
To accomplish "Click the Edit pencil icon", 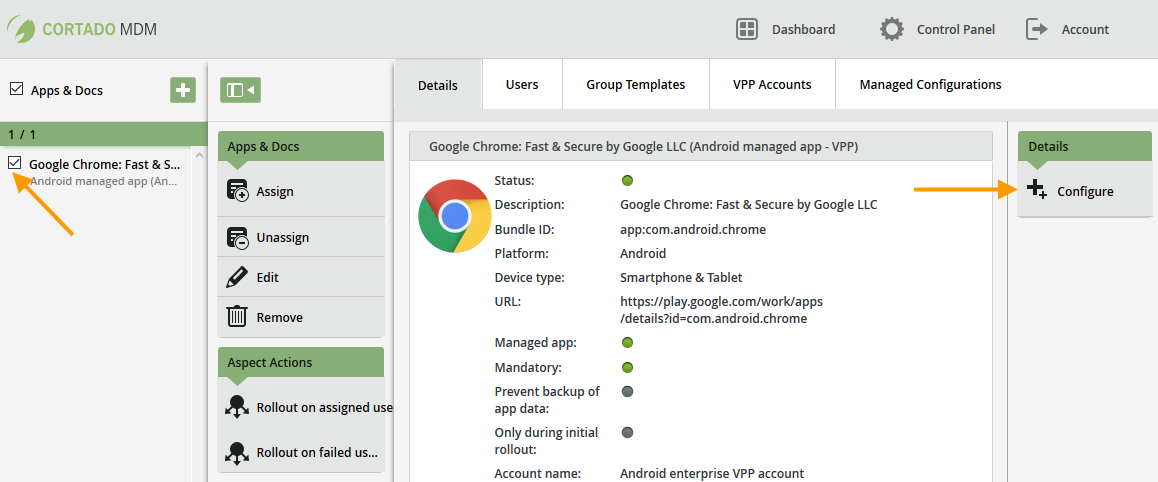I will tap(236, 278).
